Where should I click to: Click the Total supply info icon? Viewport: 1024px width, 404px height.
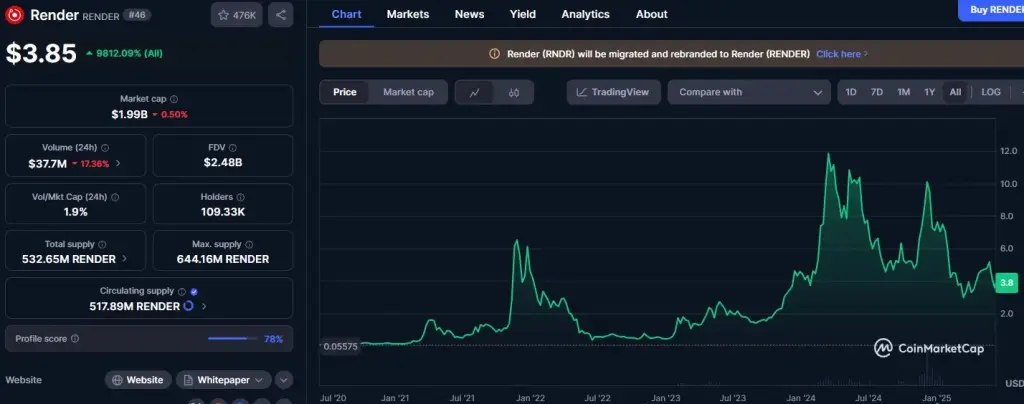pyautogui.click(x=101, y=244)
